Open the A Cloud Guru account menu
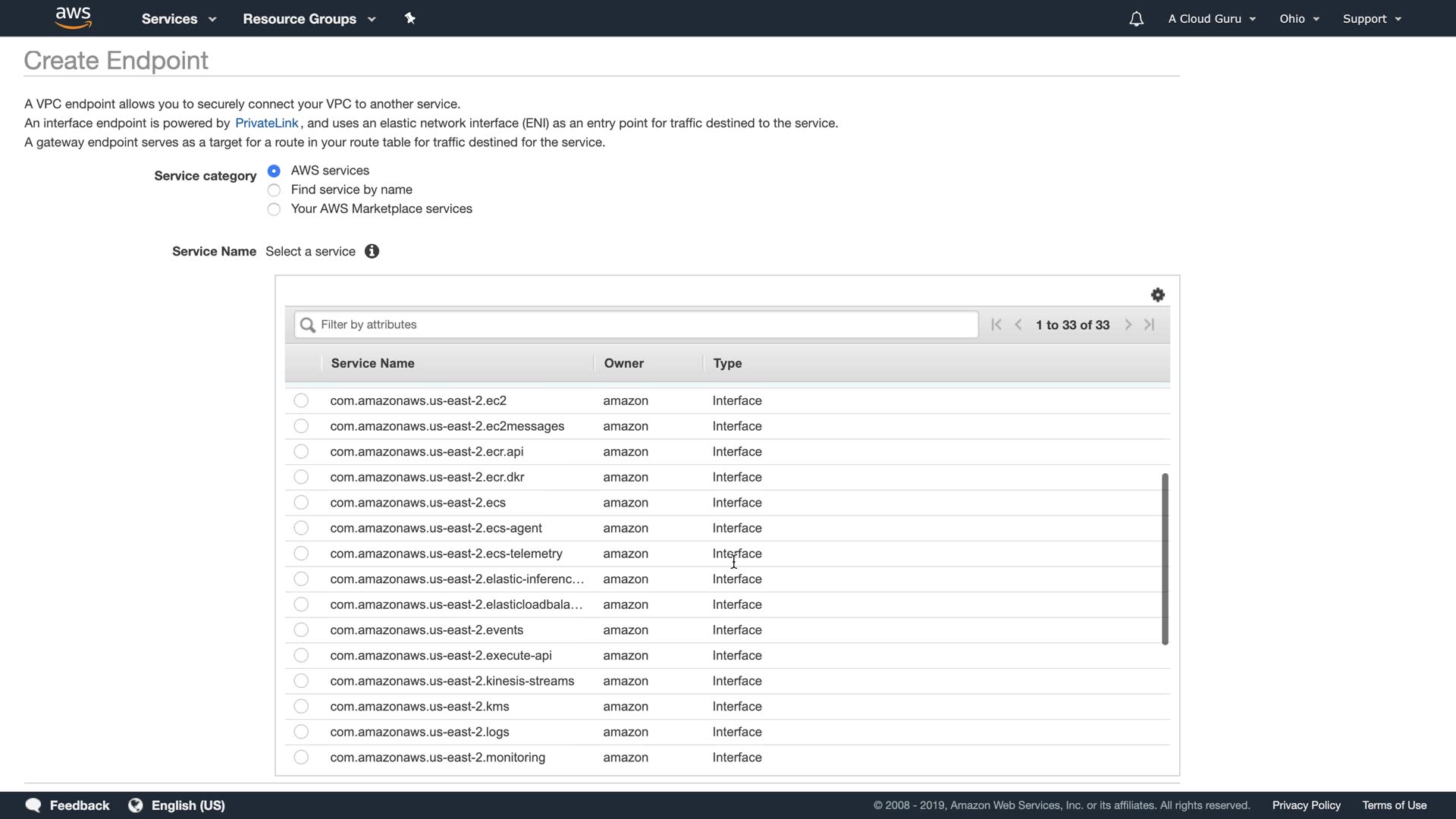This screenshot has width=1456, height=819. pyautogui.click(x=1211, y=19)
